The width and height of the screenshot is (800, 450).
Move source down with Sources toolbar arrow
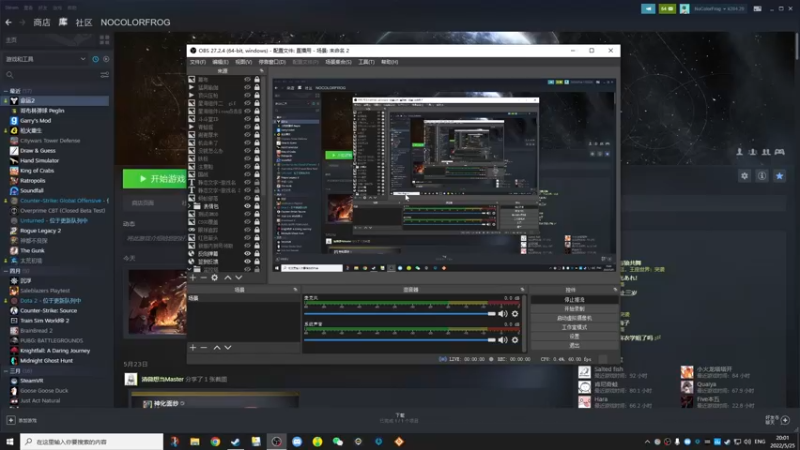pos(239,278)
